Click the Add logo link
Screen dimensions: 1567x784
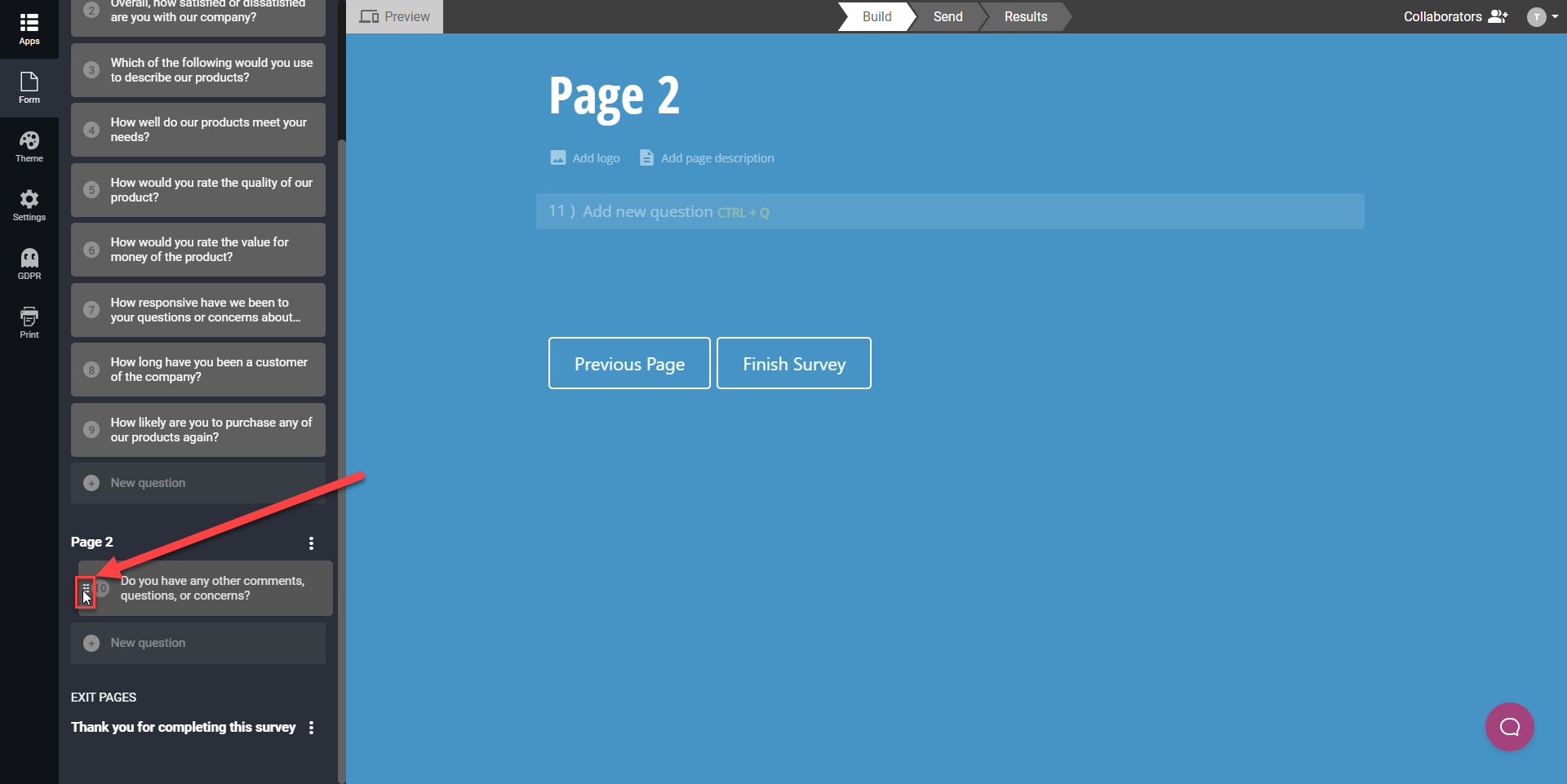coord(585,158)
